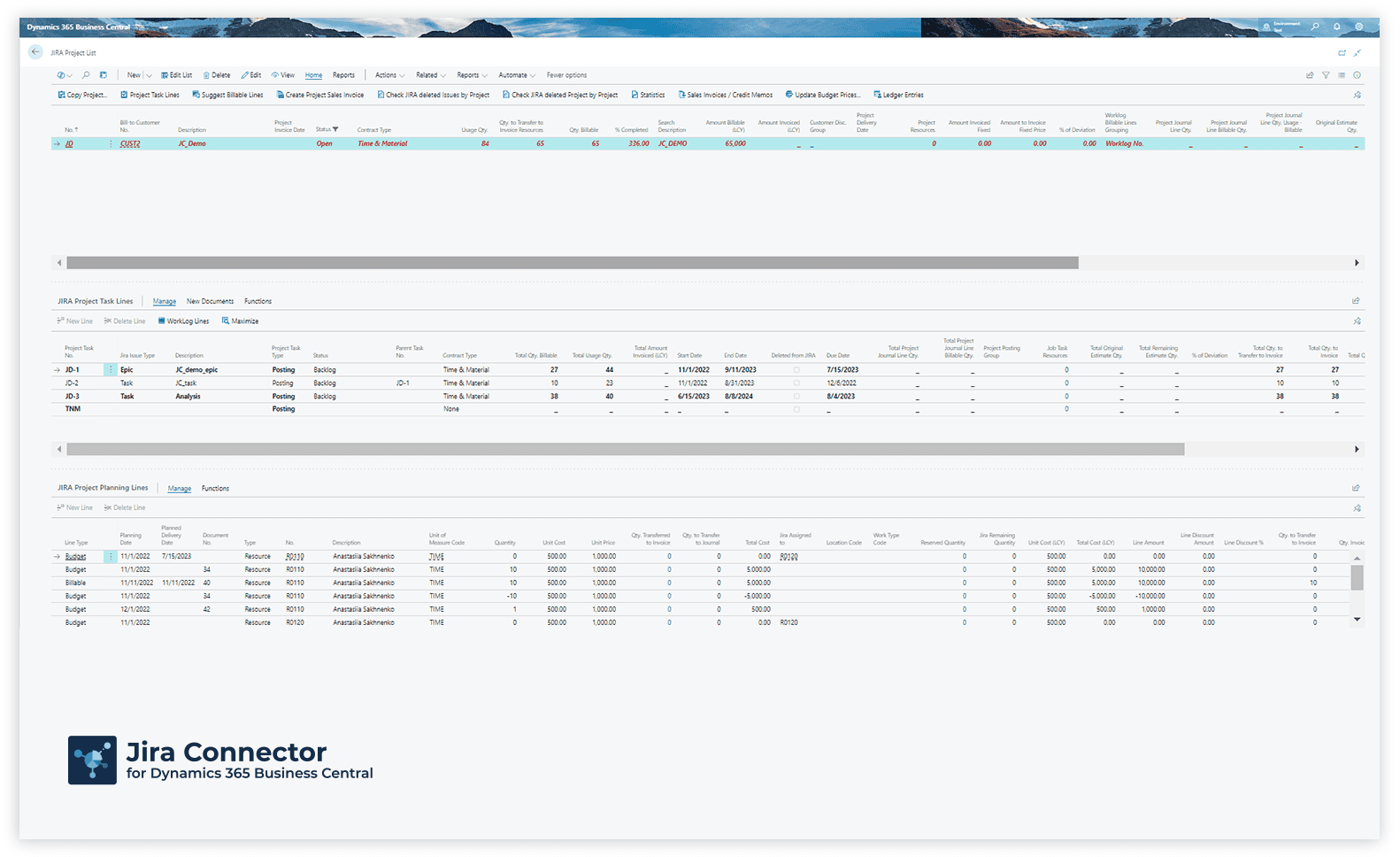Toggle Deleted from JIRA checkbox for JD-3

pos(796,397)
